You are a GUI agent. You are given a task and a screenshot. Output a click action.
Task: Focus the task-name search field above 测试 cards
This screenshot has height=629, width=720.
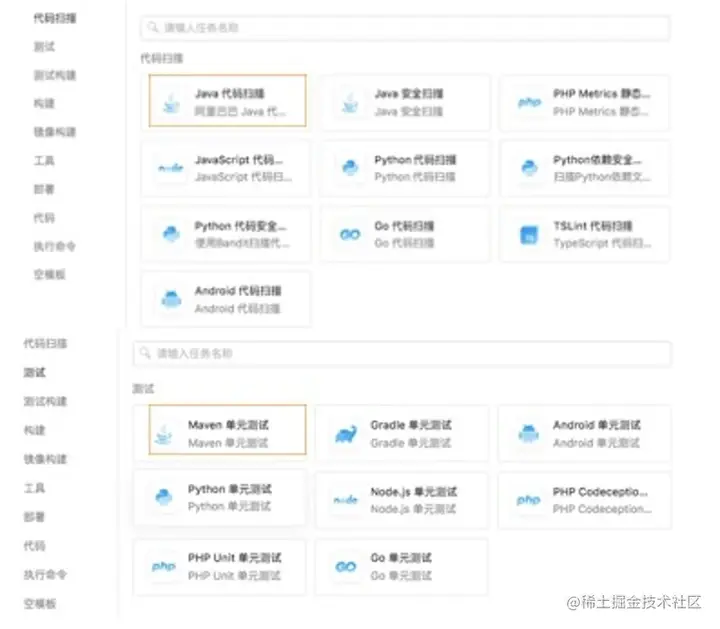(402, 353)
